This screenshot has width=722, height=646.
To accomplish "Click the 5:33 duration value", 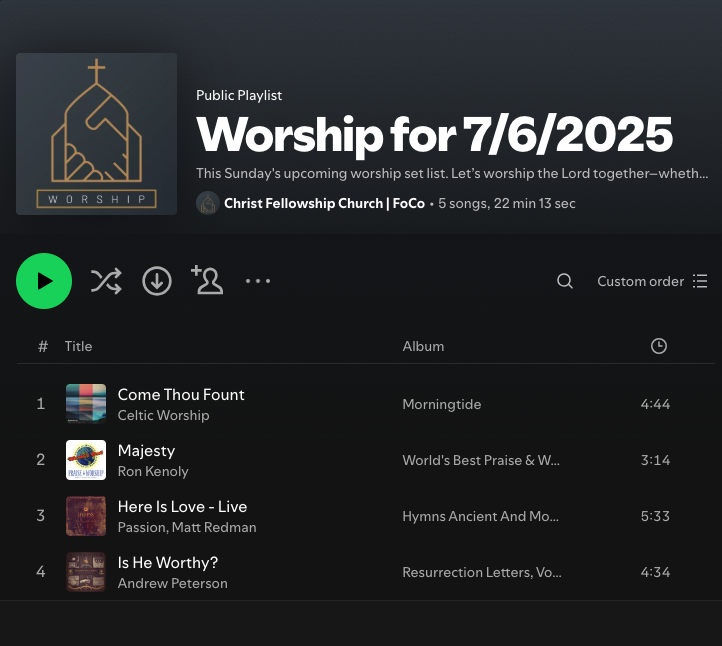I will pos(655,516).
